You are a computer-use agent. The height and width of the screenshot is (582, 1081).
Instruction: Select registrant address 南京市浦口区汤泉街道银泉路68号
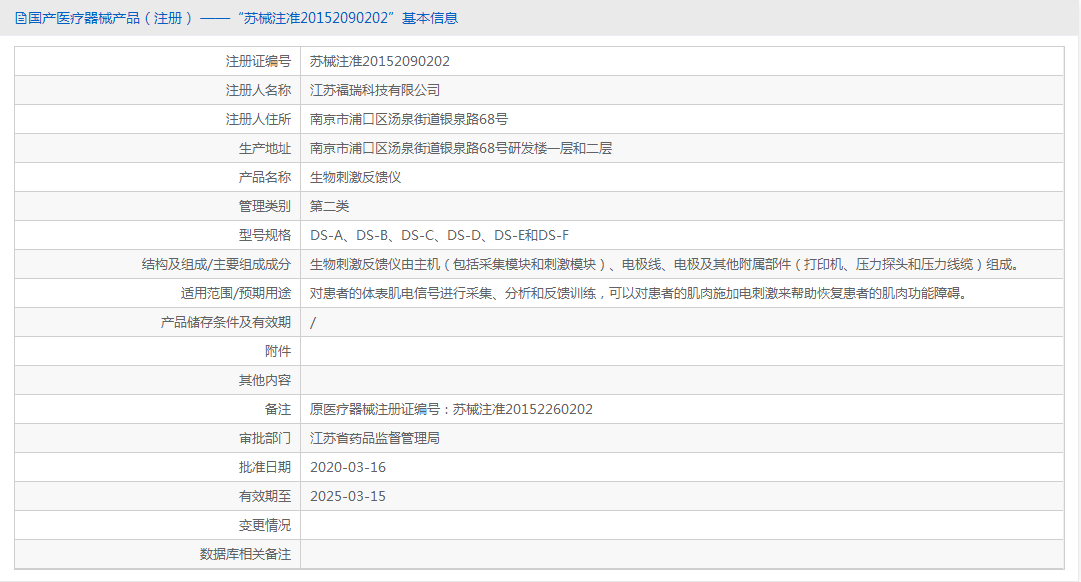409,119
